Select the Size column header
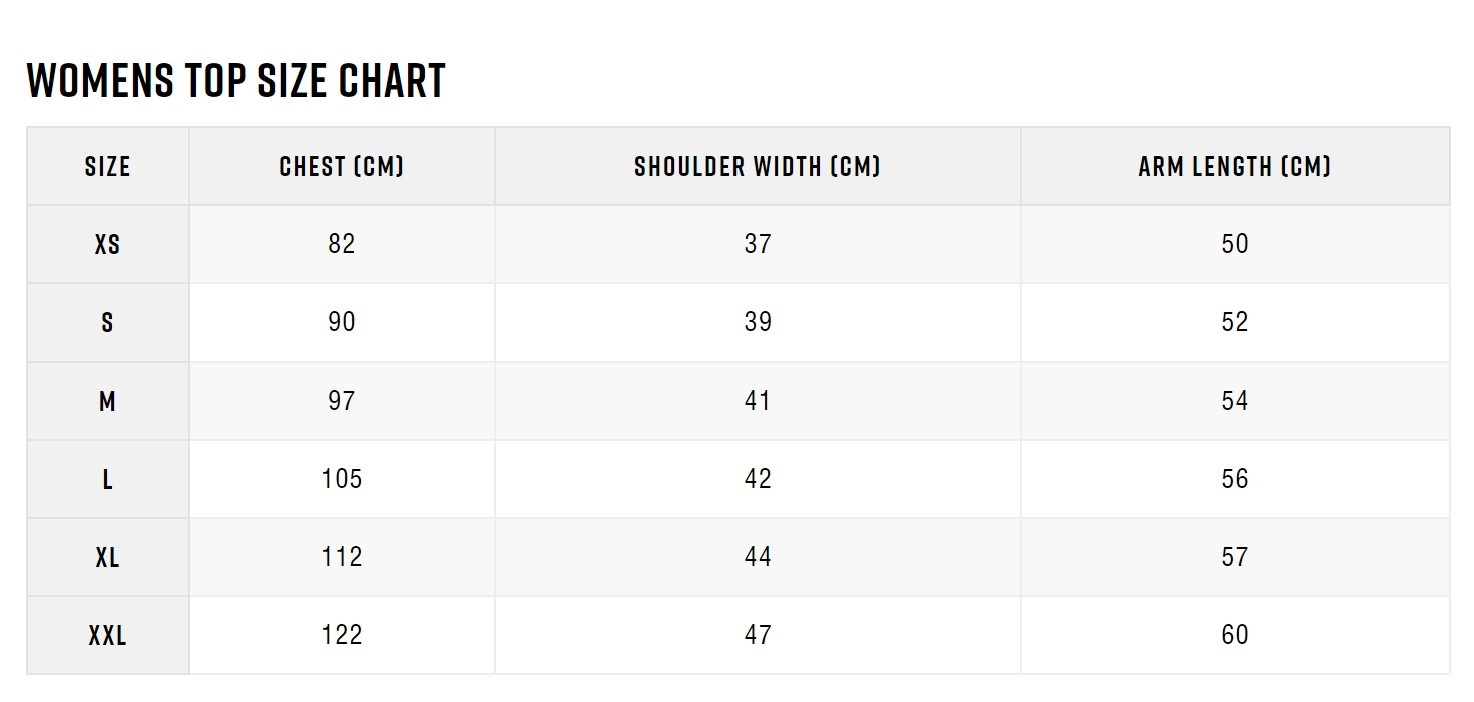Image resolution: width=1474 pixels, height=702 pixels. [x=108, y=166]
